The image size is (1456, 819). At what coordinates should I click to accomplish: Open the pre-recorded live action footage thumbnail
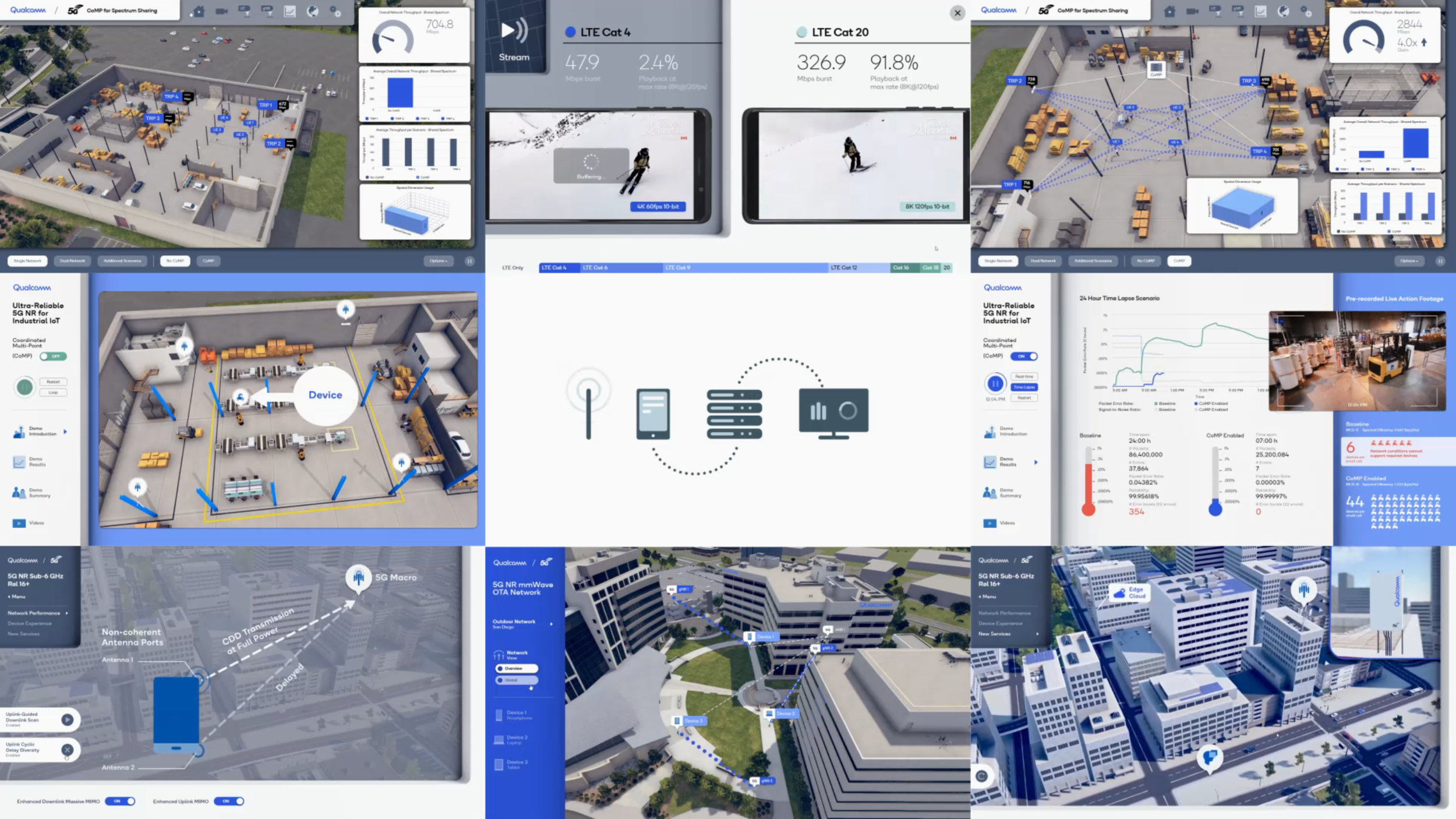(x=1357, y=361)
